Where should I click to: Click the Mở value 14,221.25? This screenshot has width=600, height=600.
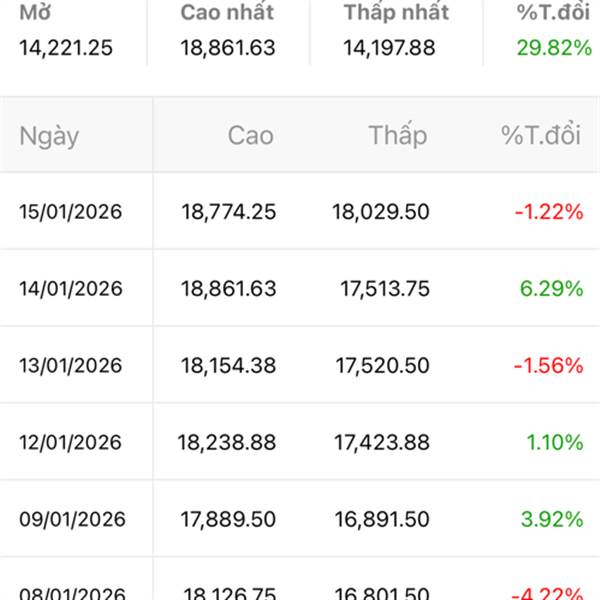(67, 47)
